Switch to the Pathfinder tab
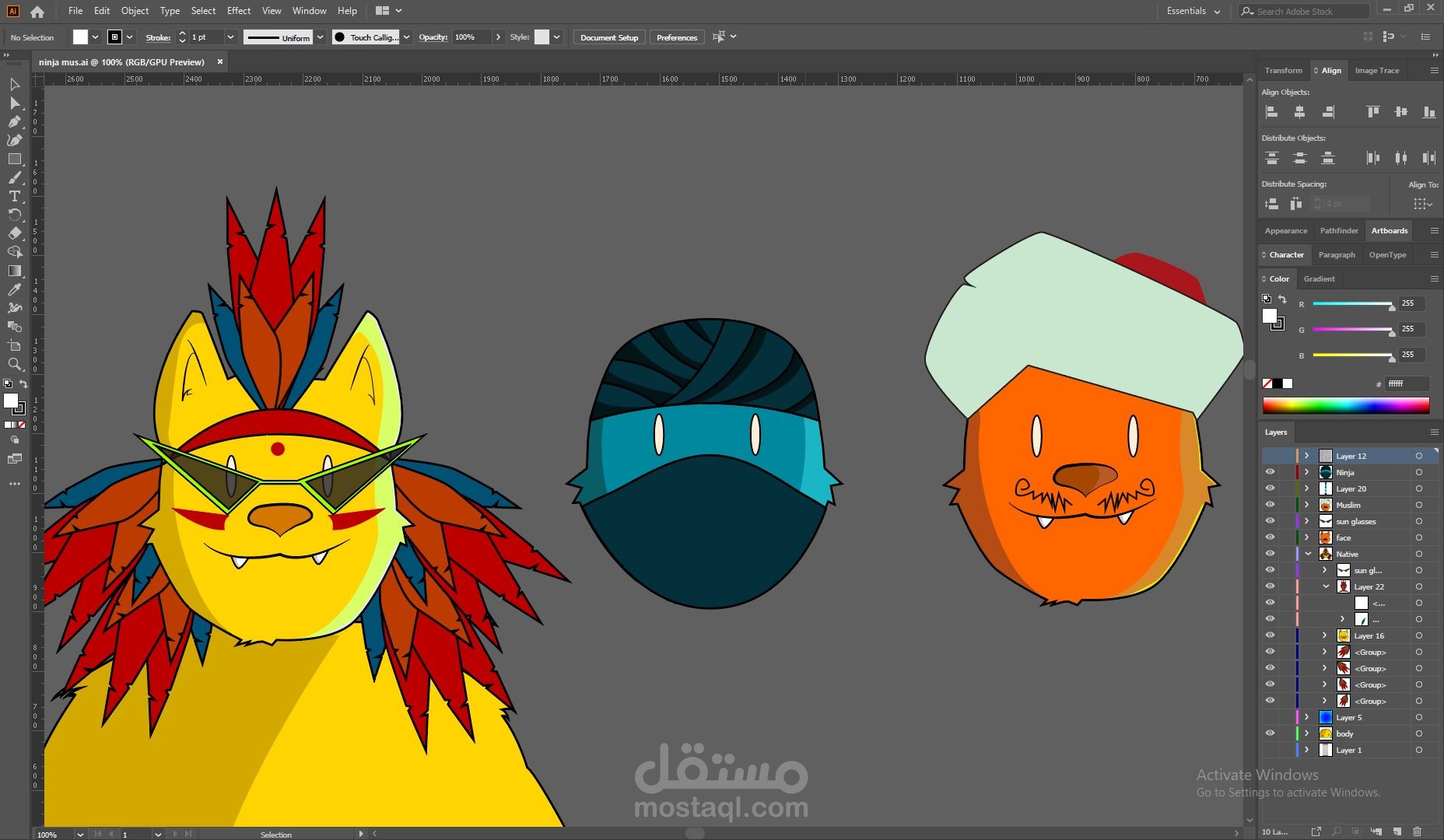1444x840 pixels. tap(1339, 230)
